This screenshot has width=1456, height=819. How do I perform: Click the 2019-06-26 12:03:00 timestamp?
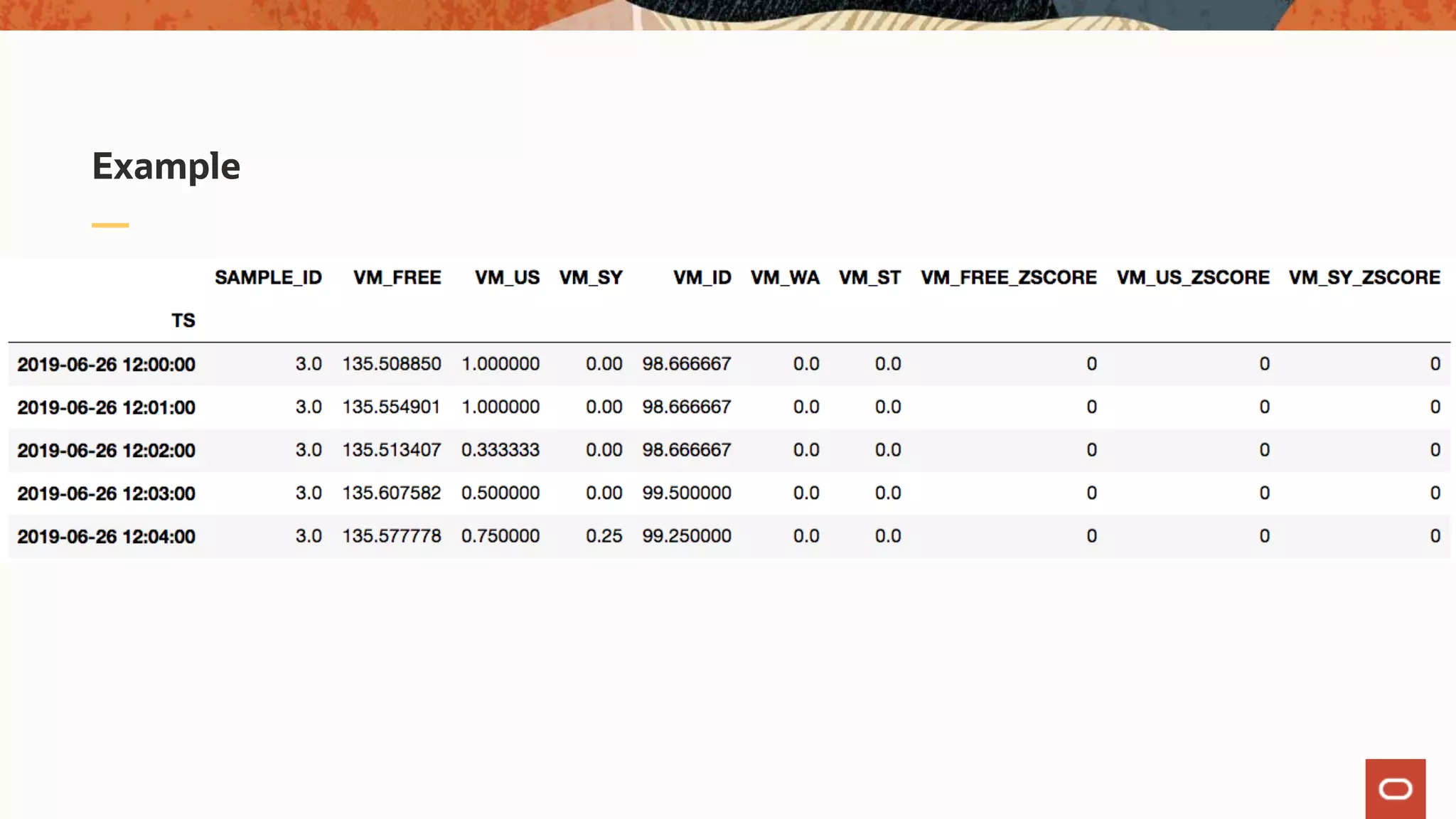tap(106, 493)
